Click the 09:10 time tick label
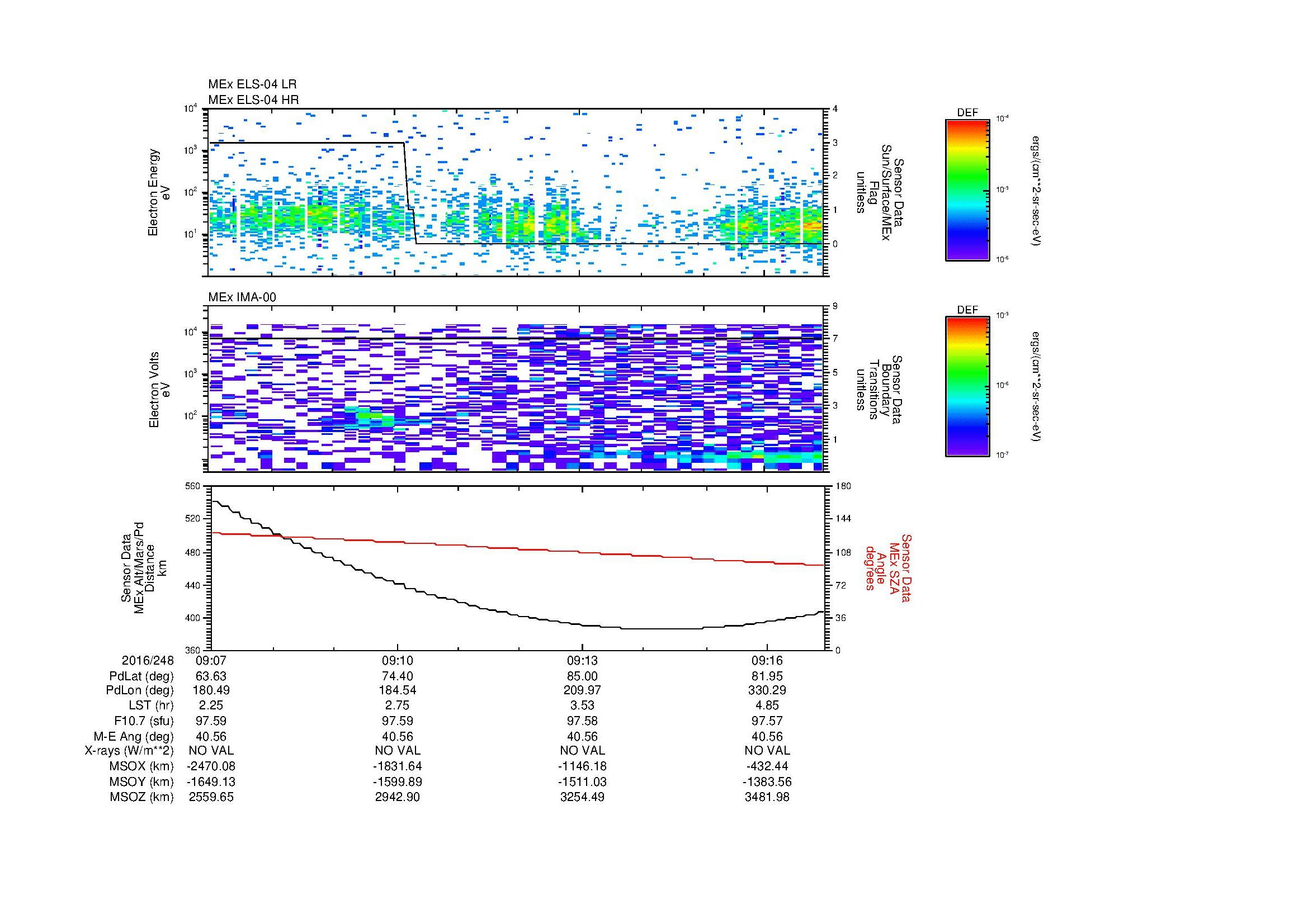1308x924 pixels. click(397, 660)
